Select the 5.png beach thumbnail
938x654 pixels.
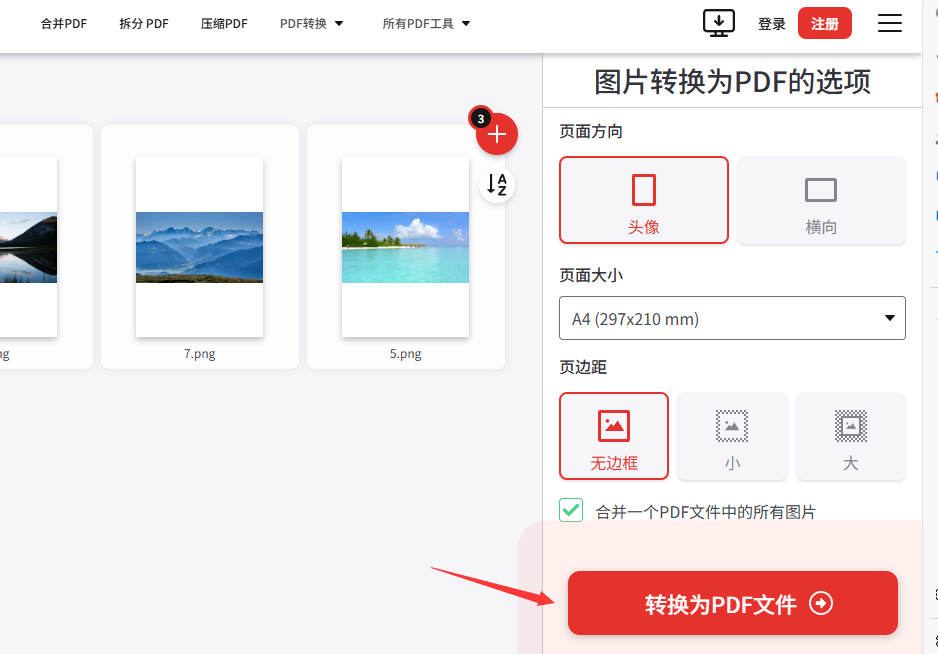coord(405,247)
